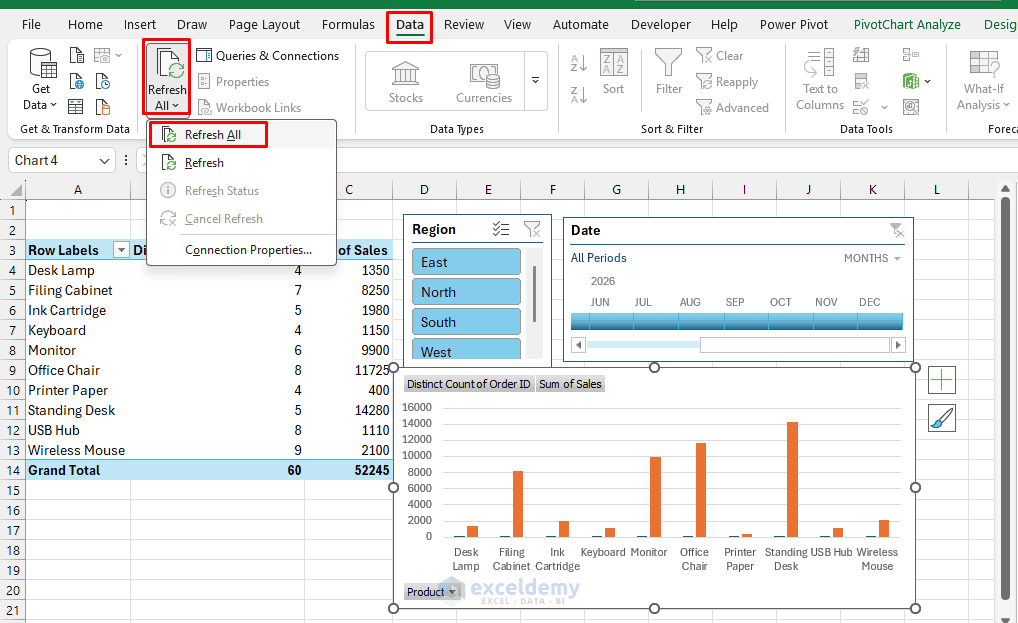Choose Connection Properties from the menu
The image size is (1018, 623).
coord(242,250)
